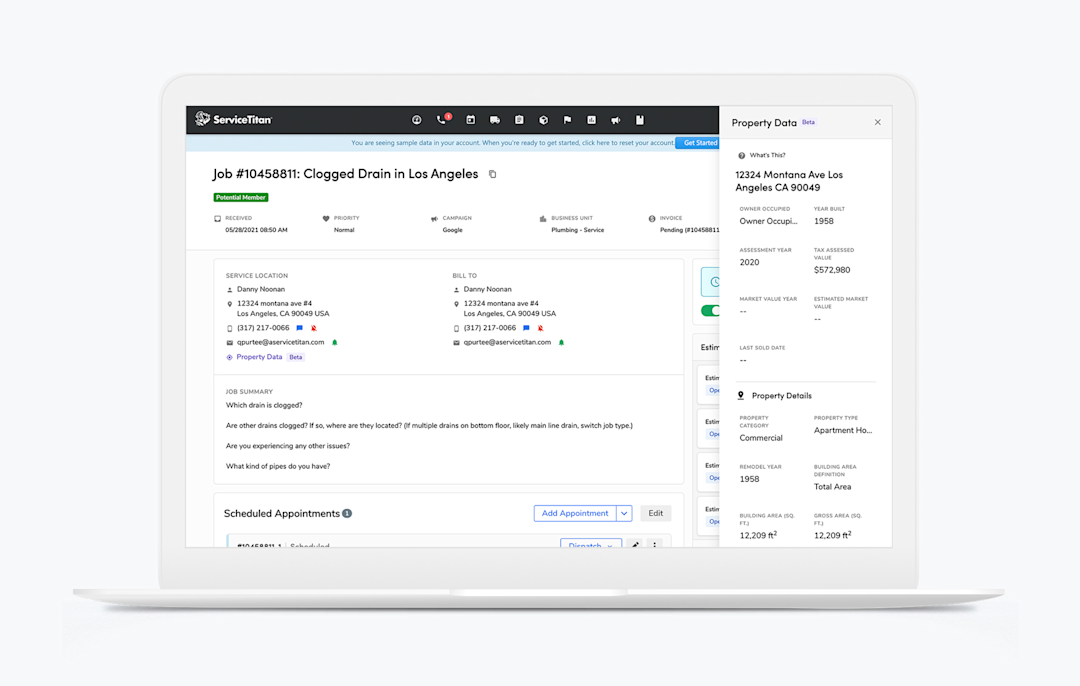Click Assessment Year value 2020

(x=749, y=262)
